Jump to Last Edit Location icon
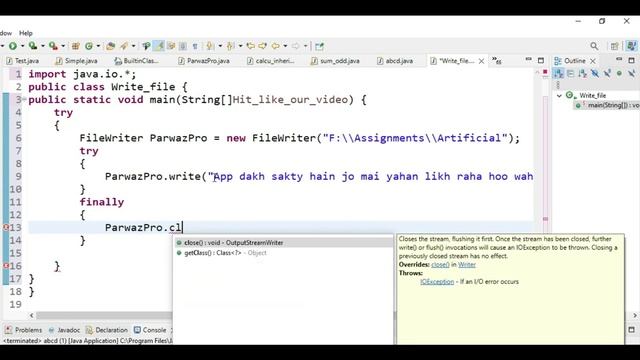The width and height of the screenshot is (640, 360). (x=251, y=46)
